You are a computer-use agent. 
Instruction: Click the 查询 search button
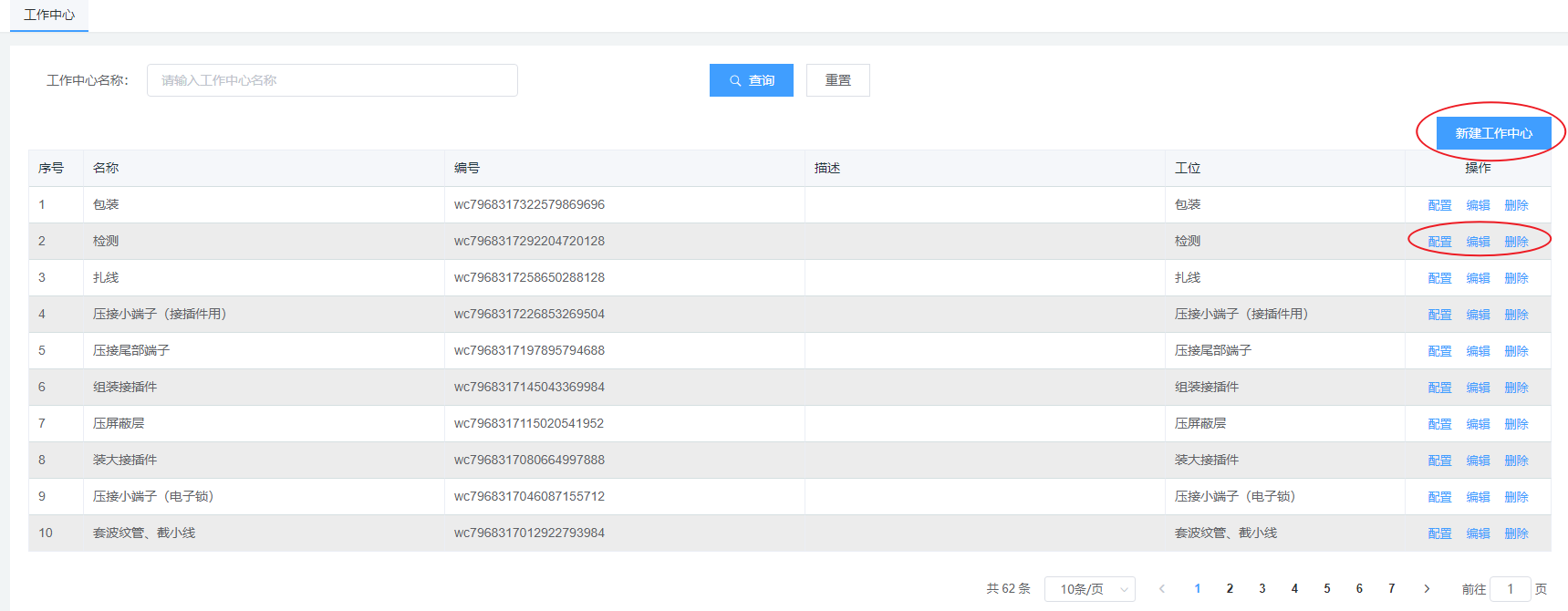pyautogui.click(x=751, y=80)
